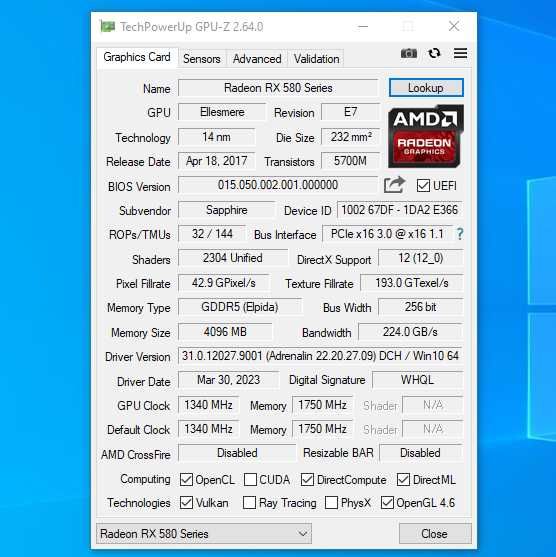Click the DirectX Support value 12 (12_0)
556x557 pixels.
point(421,258)
